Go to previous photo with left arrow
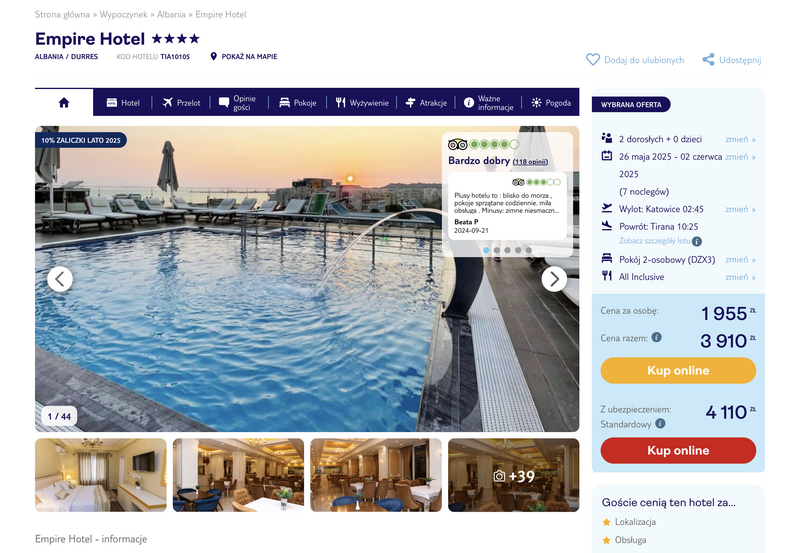This screenshot has height=553, width=800. [60, 279]
